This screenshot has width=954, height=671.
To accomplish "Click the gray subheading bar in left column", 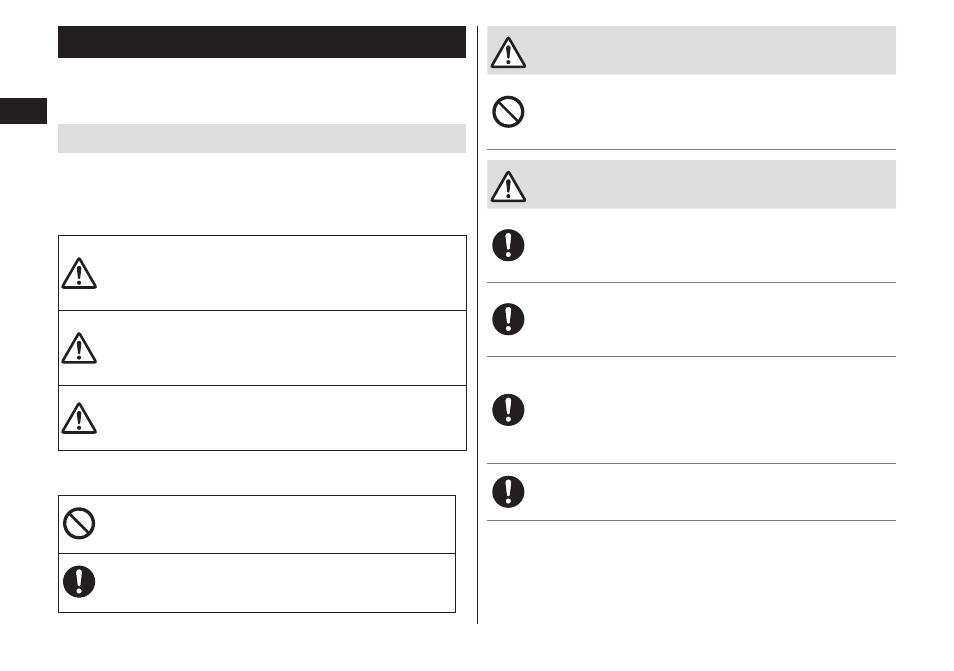I will 262,139.
